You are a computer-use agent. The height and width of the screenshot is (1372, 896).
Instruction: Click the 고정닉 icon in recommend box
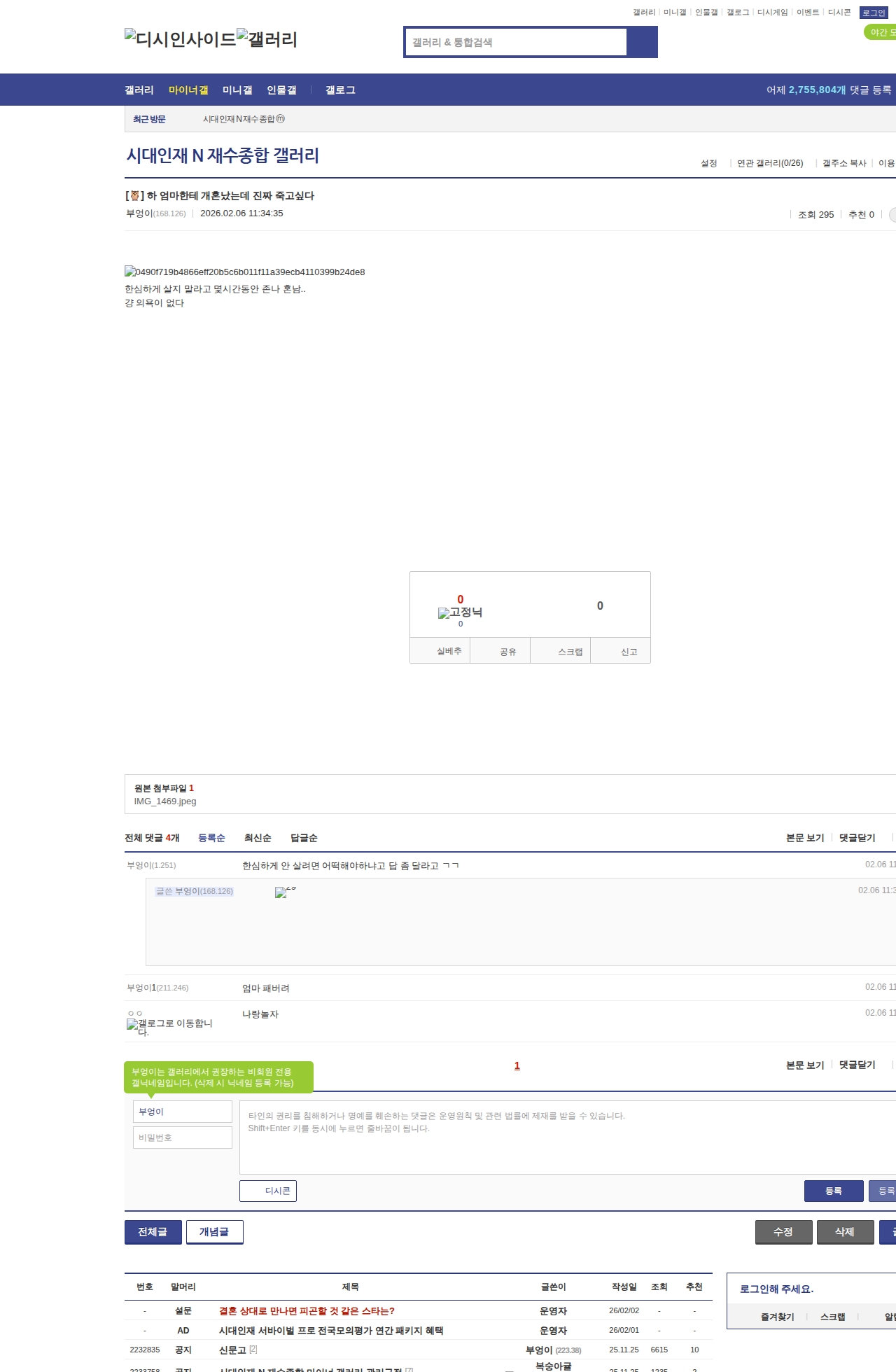point(460,612)
